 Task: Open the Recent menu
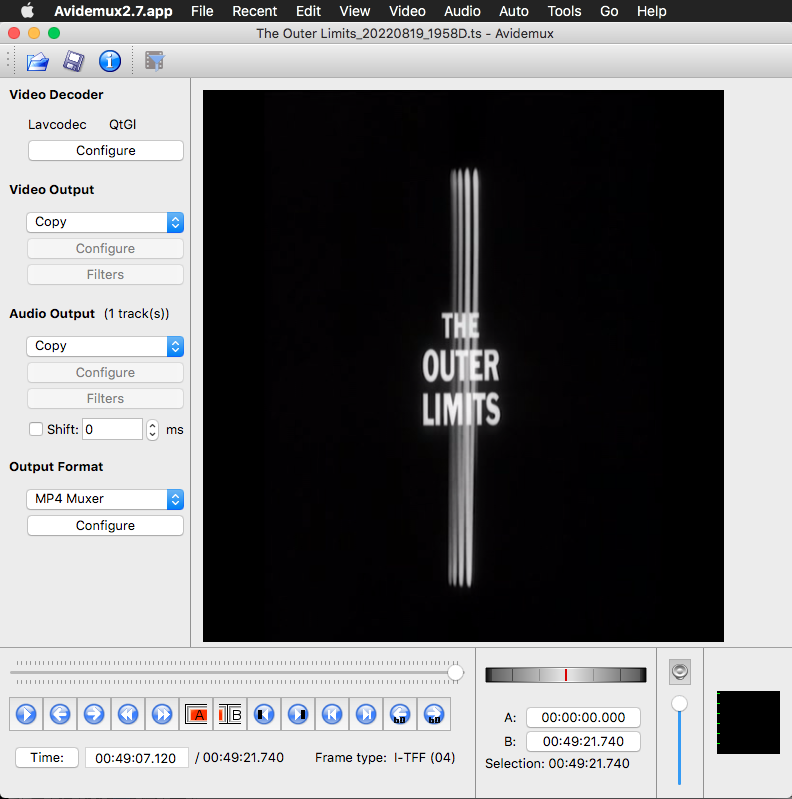pos(254,11)
